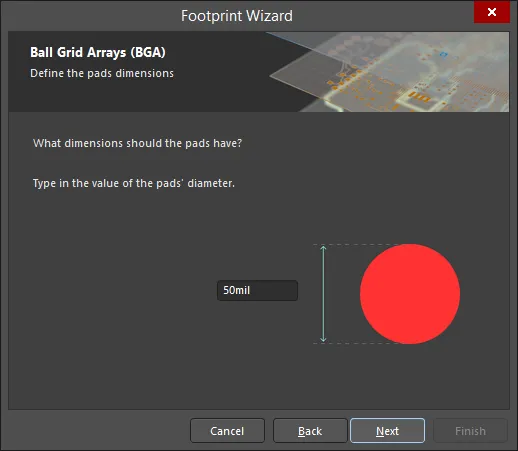
Task: Click the Footprint Wizard title text
Action: point(237,16)
